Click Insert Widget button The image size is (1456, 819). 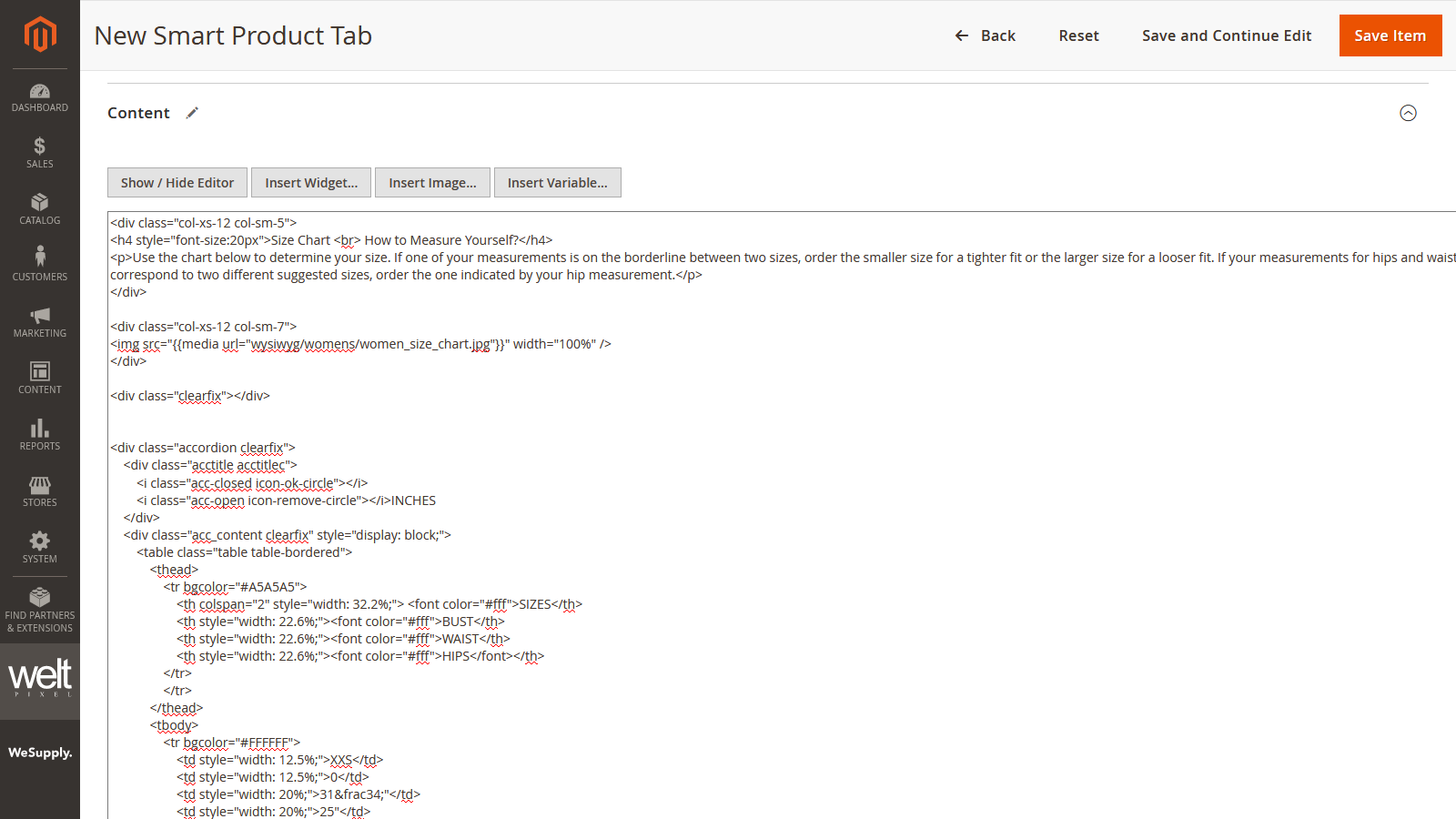click(311, 183)
